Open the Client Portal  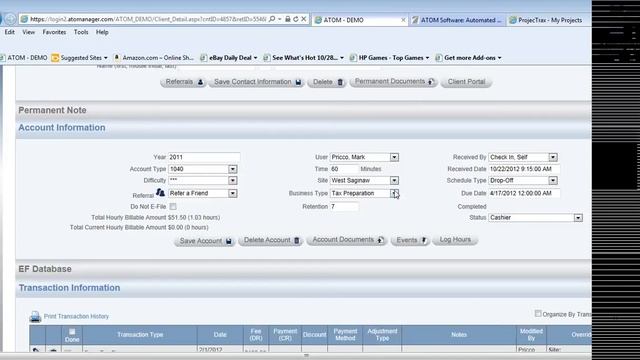click(466, 82)
